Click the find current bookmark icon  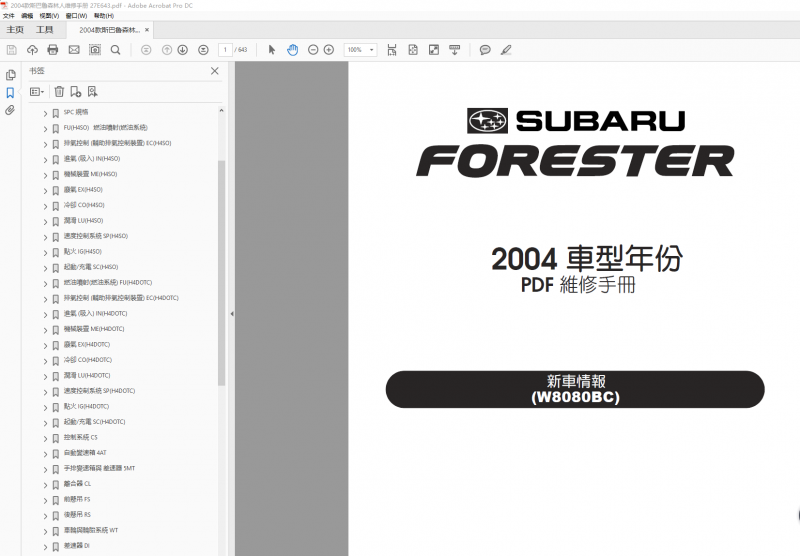[92, 92]
